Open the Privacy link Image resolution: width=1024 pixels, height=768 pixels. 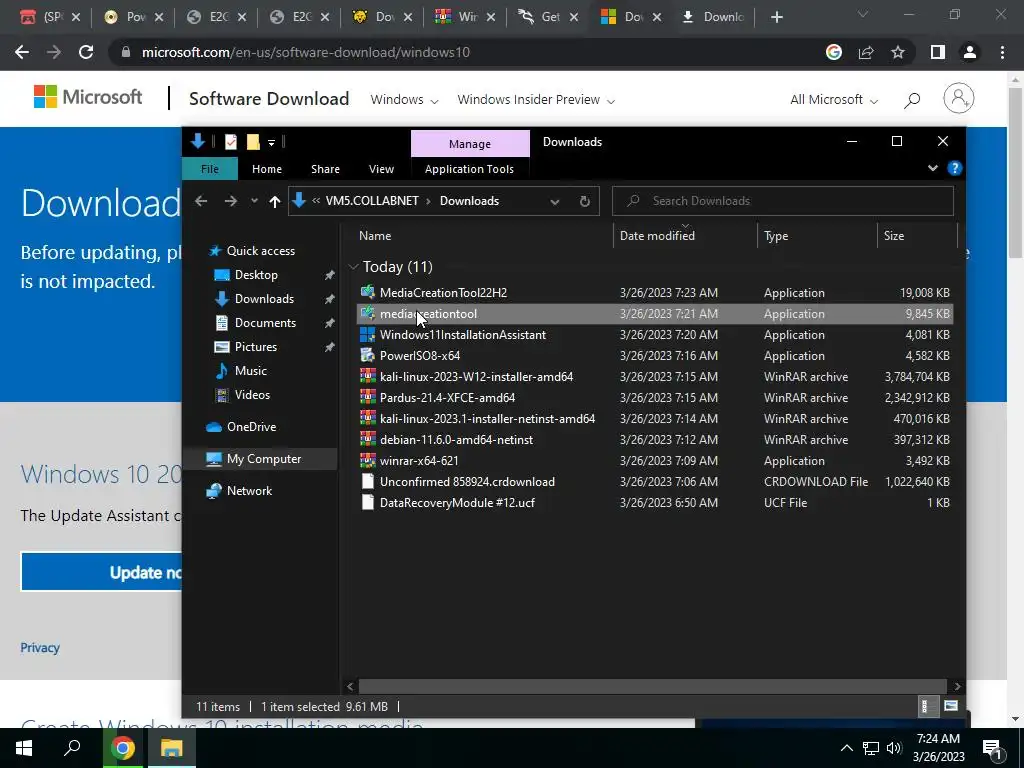pyautogui.click(x=40, y=647)
